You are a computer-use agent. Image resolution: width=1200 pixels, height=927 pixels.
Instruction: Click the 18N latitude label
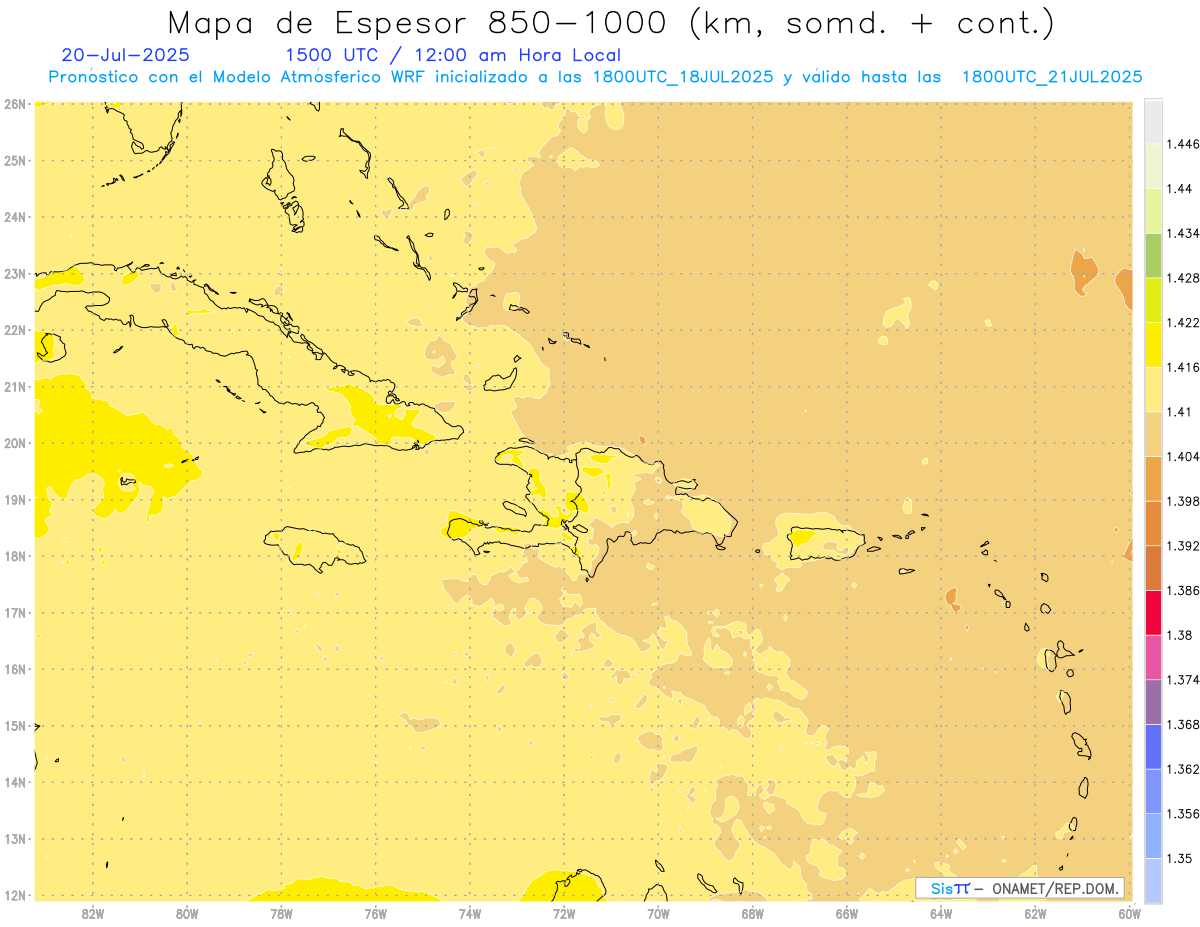click(x=14, y=556)
